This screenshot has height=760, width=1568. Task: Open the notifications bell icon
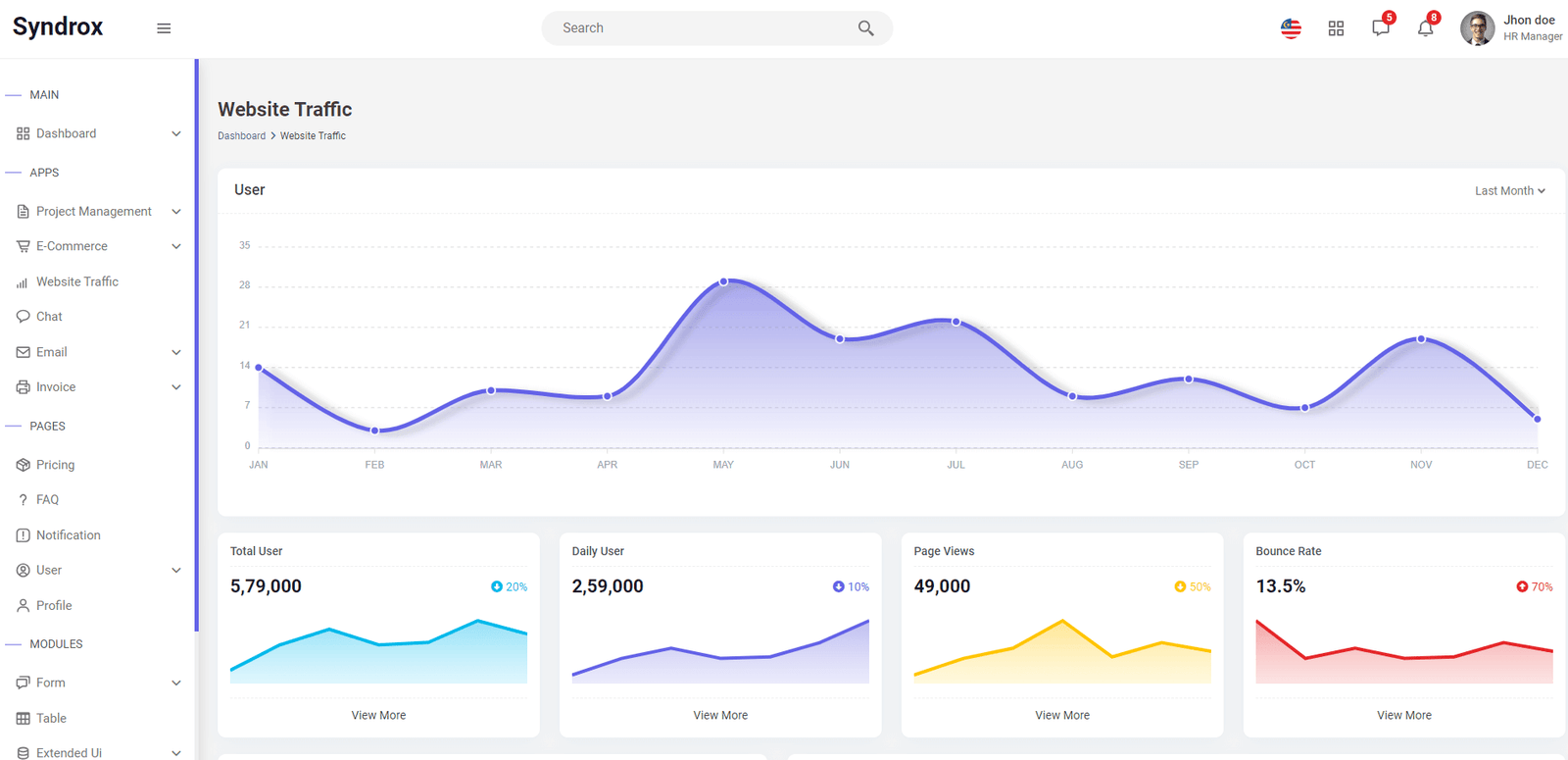1427,26
